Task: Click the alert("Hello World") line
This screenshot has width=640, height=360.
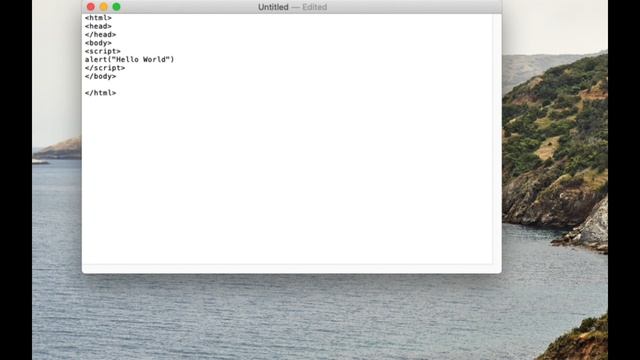Action: pyautogui.click(x=129, y=60)
